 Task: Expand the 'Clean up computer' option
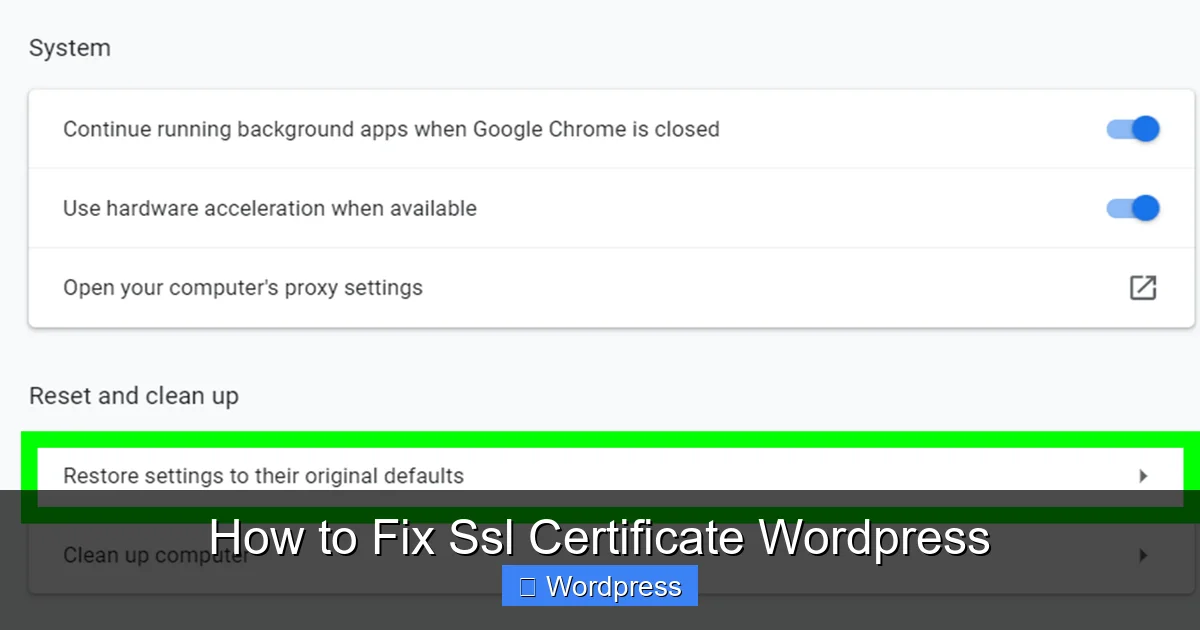tap(600, 554)
